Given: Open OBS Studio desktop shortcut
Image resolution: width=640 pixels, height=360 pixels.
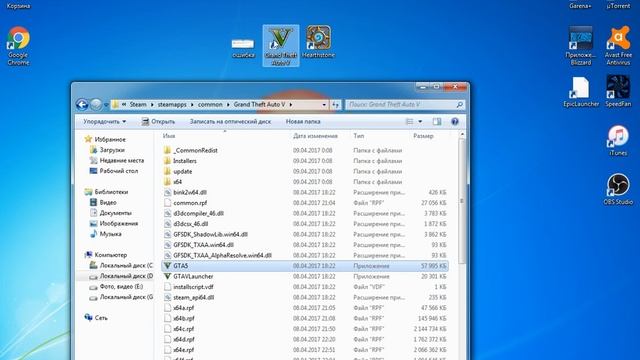Looking at the screenshot, I should 618,189.
